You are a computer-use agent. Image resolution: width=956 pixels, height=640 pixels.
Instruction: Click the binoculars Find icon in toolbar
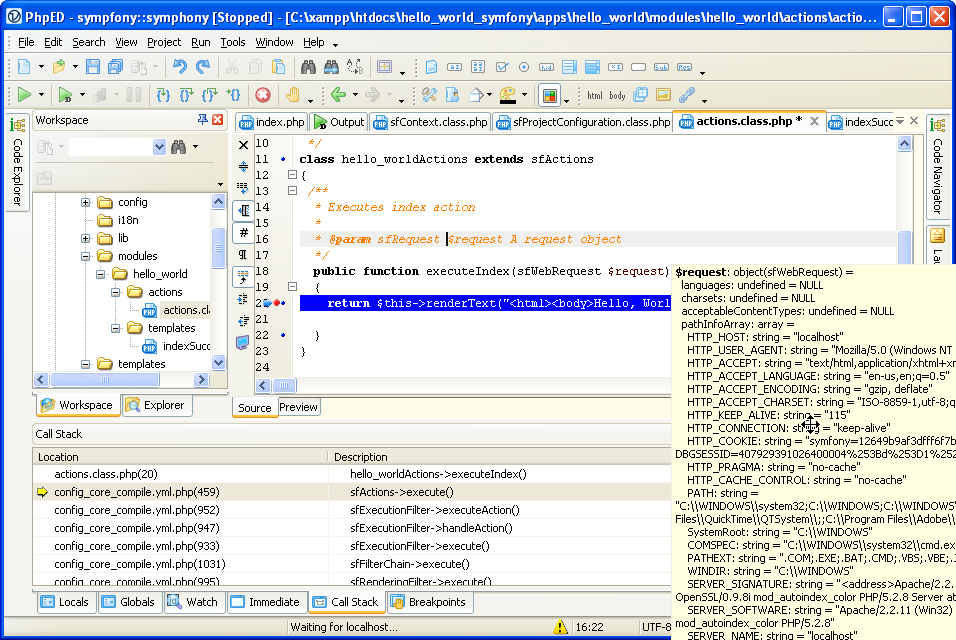[x=307, y=67]
